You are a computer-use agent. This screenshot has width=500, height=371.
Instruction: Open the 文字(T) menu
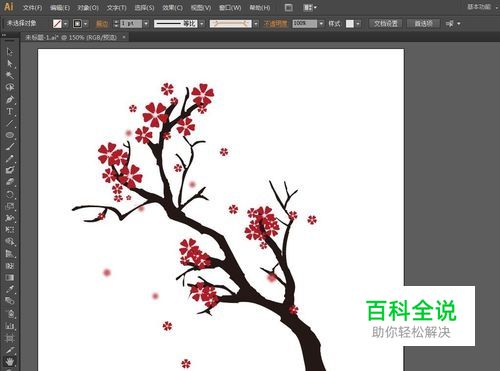tap(117, 7)
